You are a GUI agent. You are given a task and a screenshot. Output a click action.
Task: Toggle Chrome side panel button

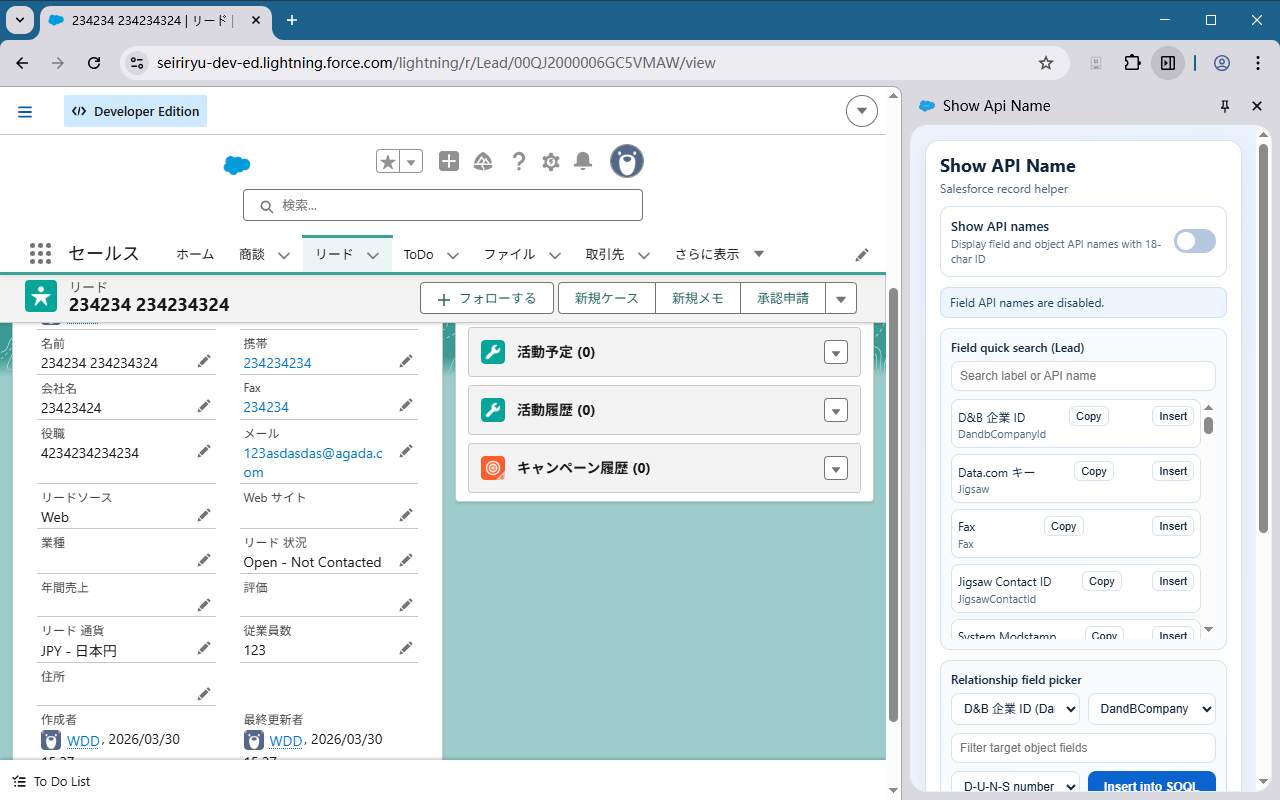(1168, 63)
